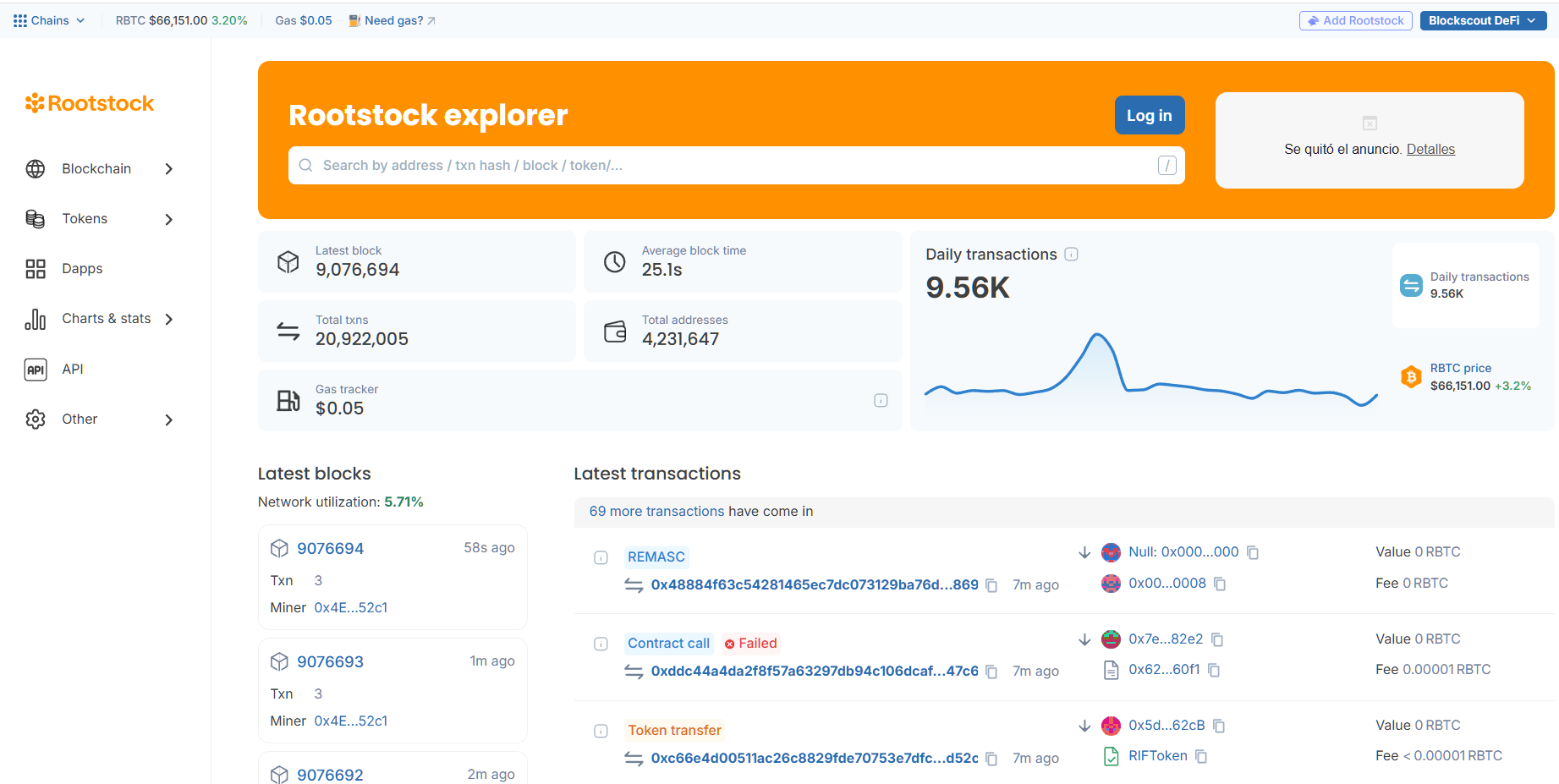The width and height of the screenshot is (1559, 784).
Task: Copy the 0x00...0008 address
Action: pyautogui.click(x=1220, y=584)
